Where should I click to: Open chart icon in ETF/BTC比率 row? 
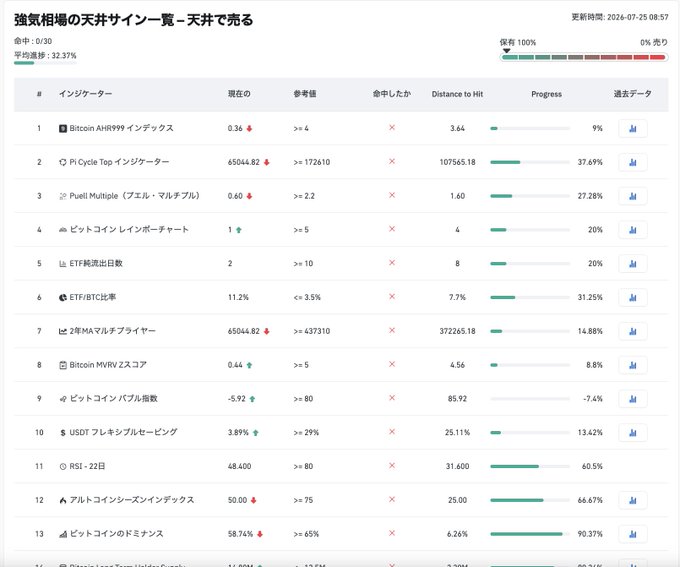(633, 298)
